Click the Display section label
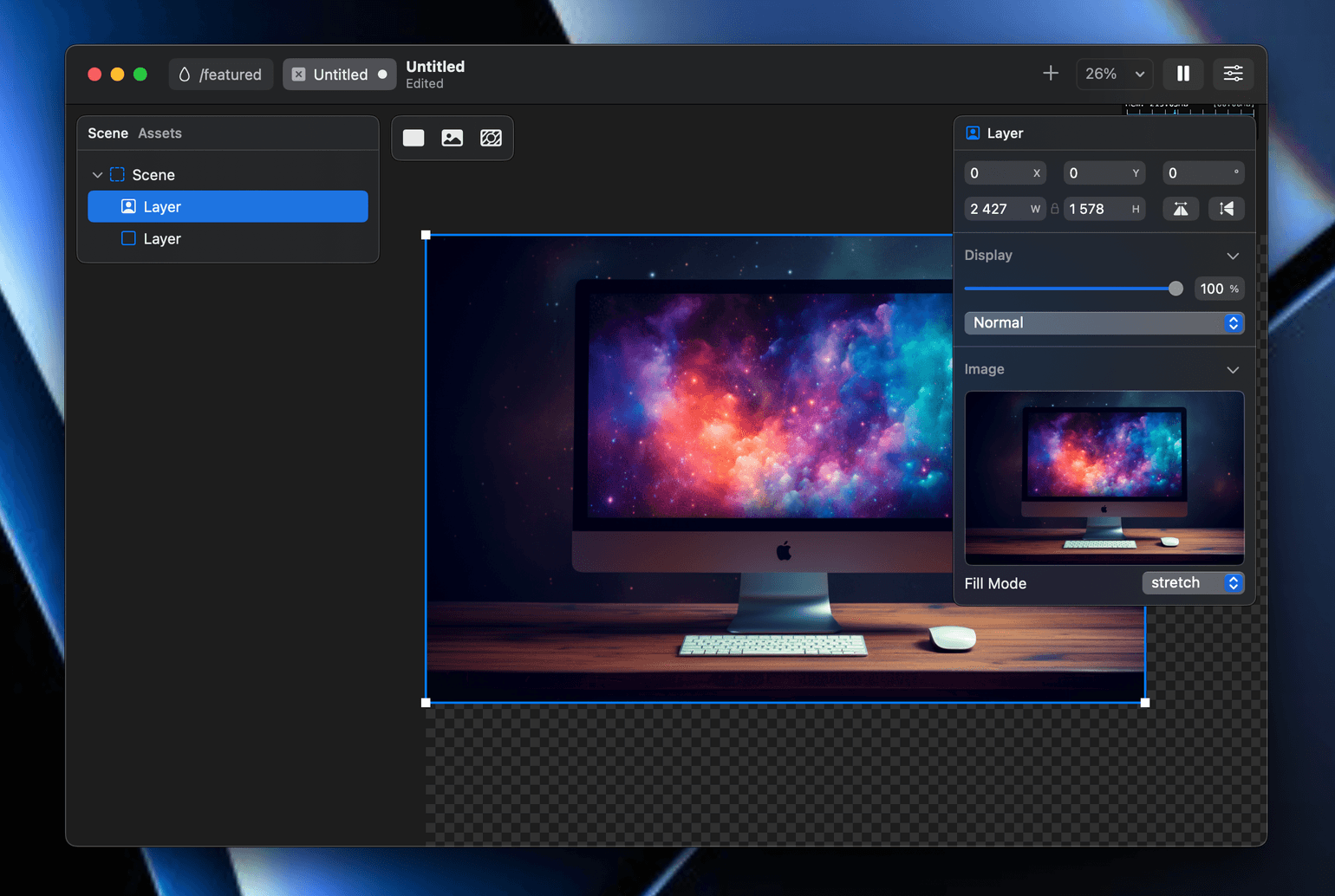 [988, 256]
